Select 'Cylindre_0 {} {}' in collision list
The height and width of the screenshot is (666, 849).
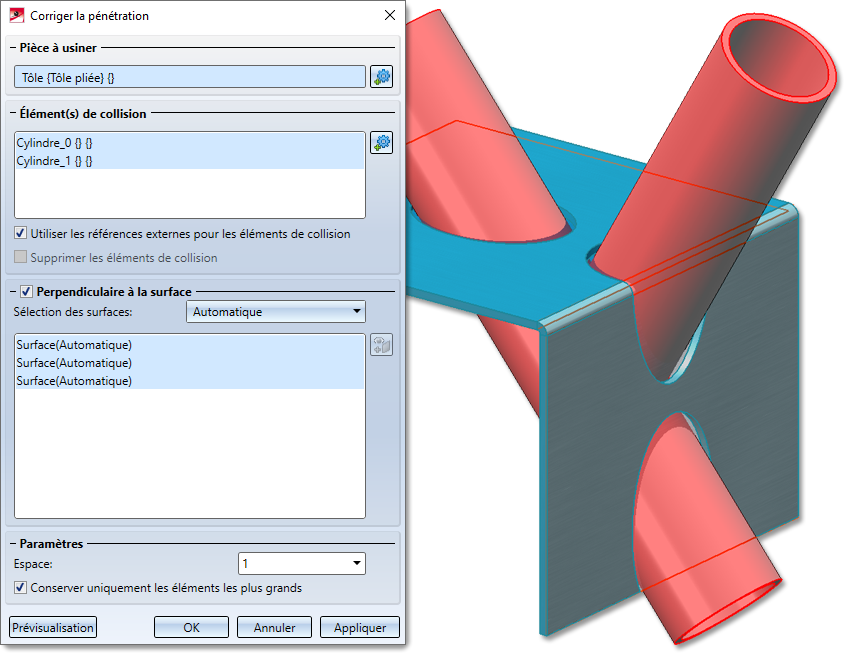(x=190, y=142)
